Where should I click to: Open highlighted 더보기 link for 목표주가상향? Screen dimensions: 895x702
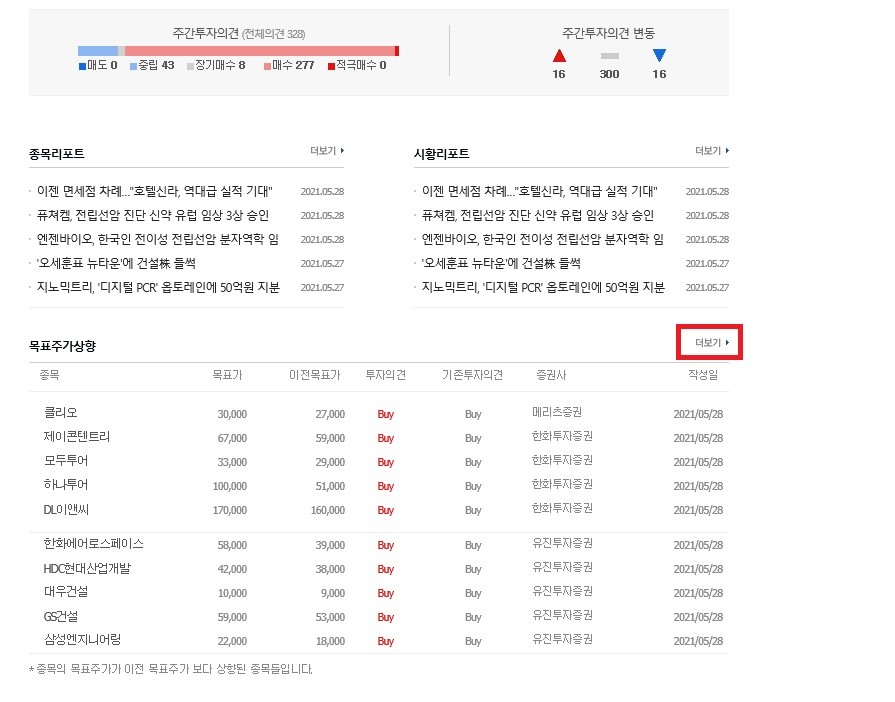click(x=712, y=342)
